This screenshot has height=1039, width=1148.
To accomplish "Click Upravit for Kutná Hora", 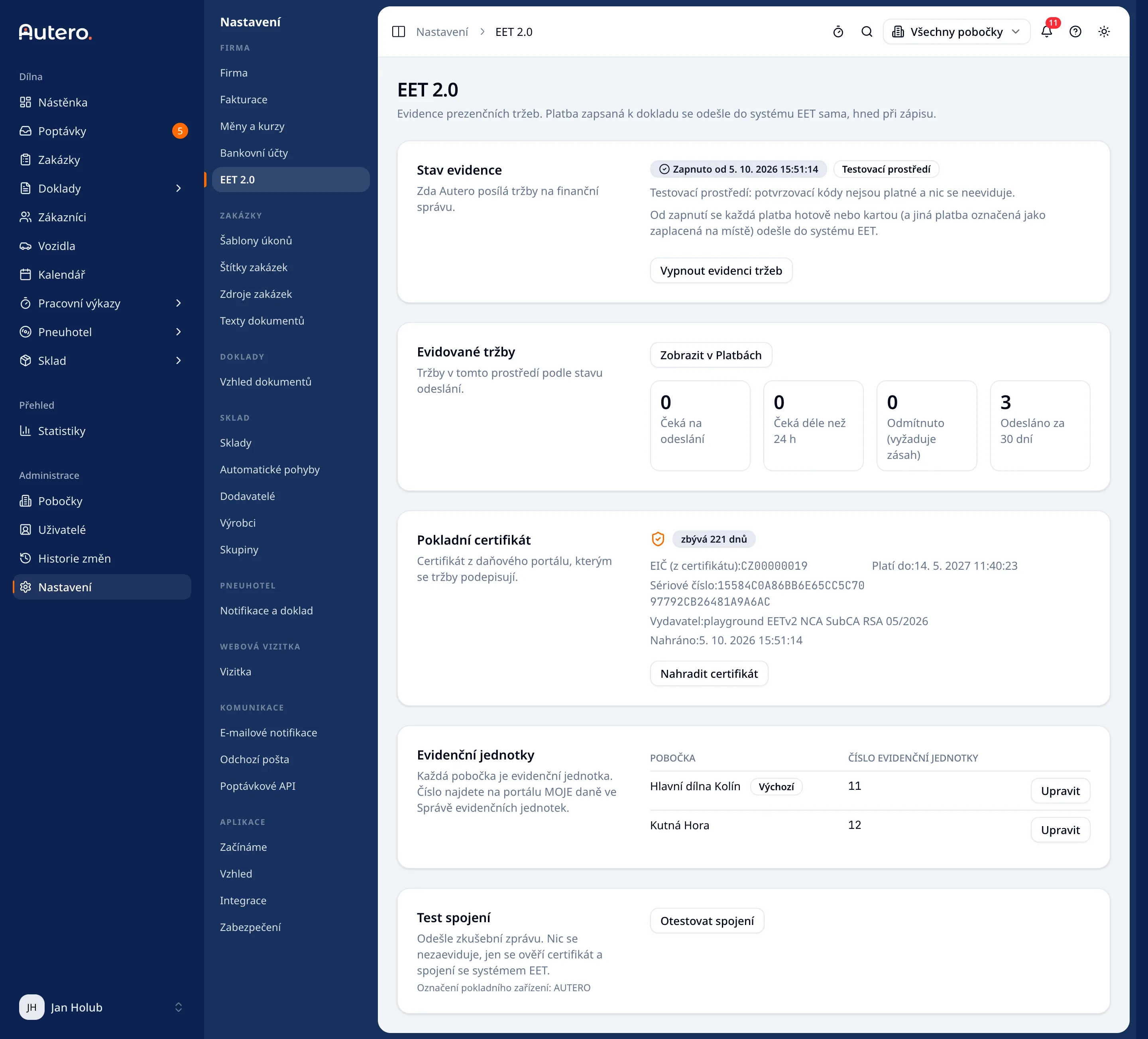I will coord(1060,830).
